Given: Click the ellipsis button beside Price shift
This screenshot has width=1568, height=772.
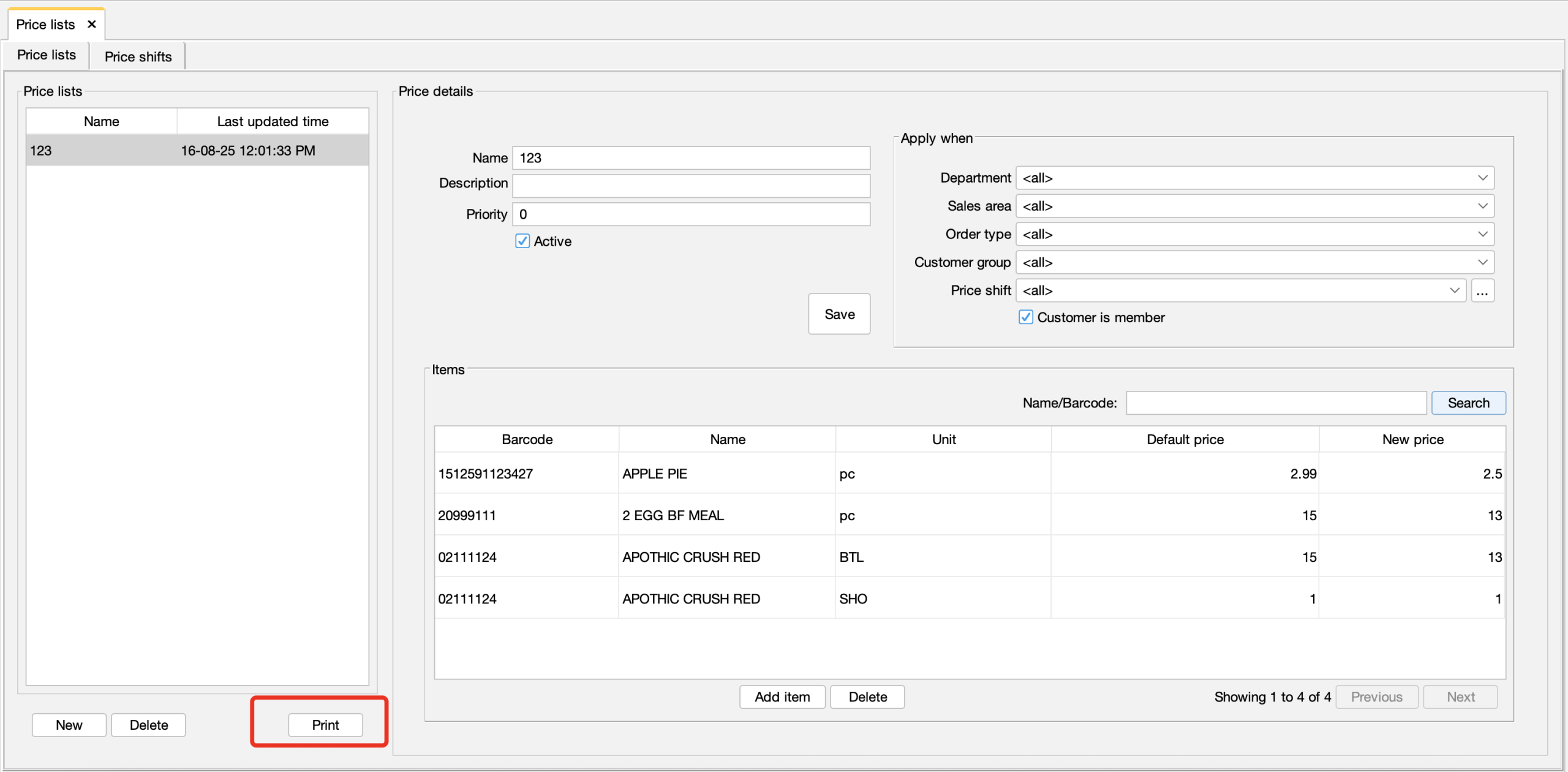Looking at the screenshot, I should (1482, 291).
